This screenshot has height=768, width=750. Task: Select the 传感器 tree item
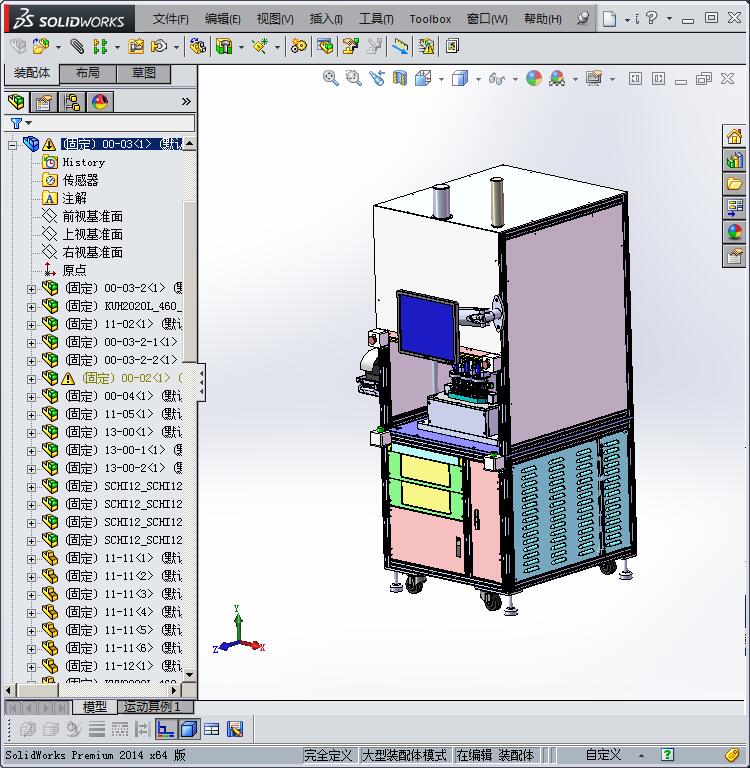tap(80, 180)
